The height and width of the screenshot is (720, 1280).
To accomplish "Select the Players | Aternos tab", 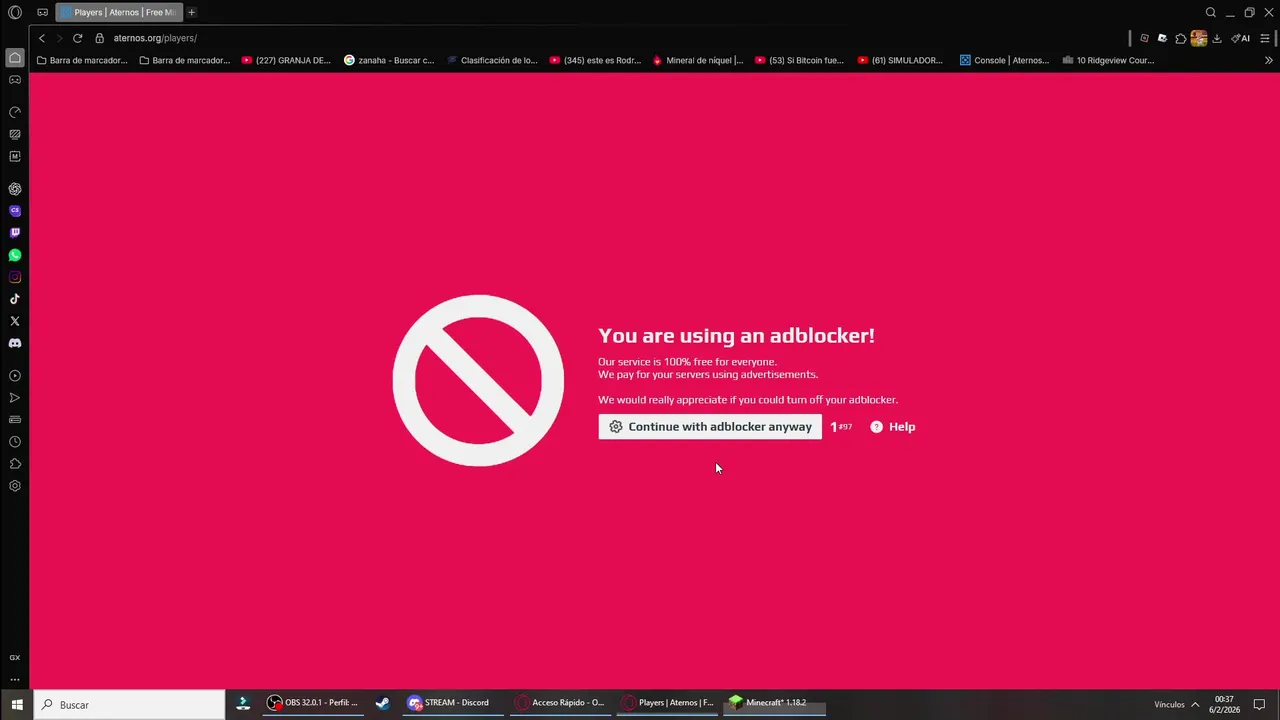I will click(x=118, y=12).
